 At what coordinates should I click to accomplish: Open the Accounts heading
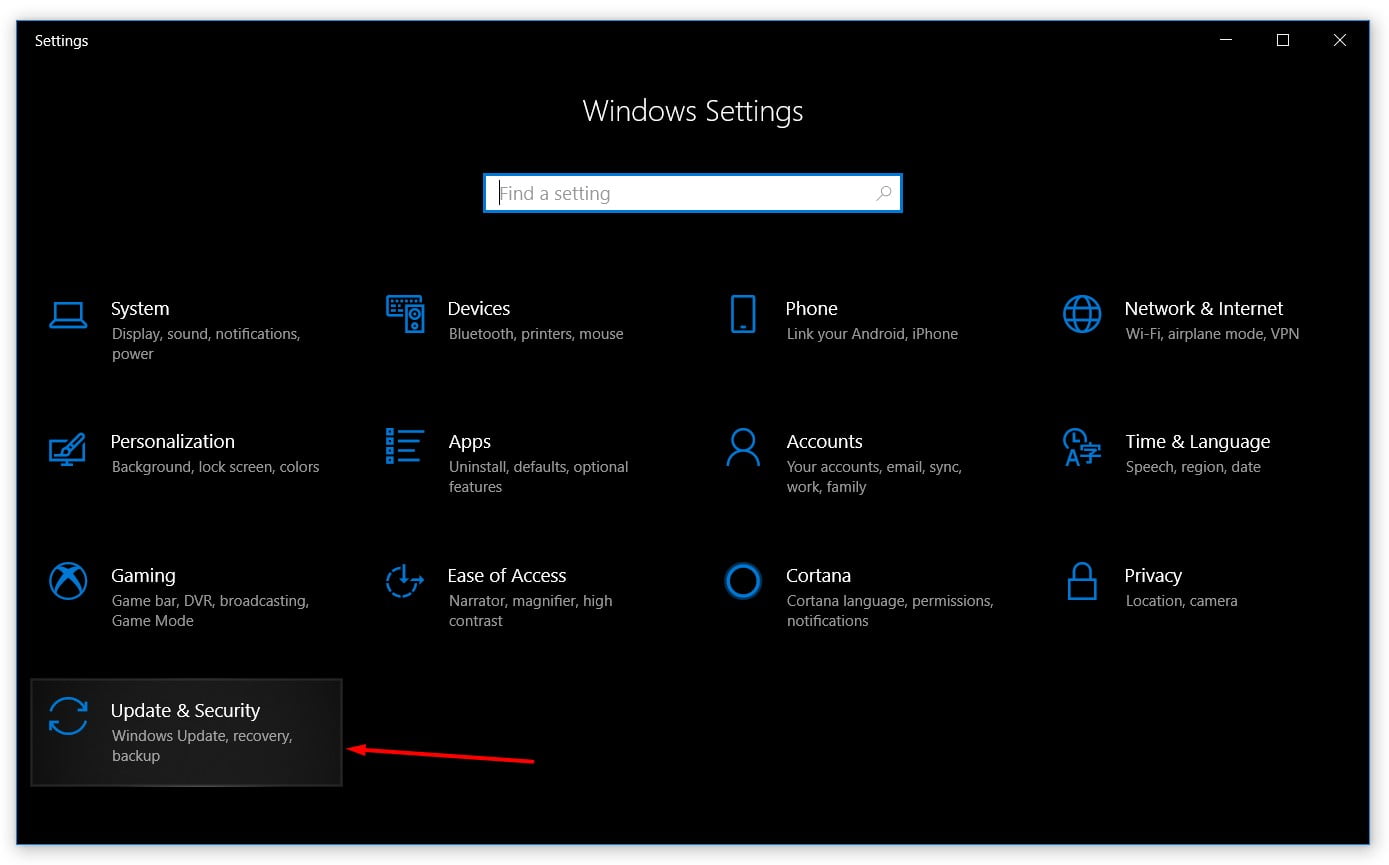click(825, 441)
